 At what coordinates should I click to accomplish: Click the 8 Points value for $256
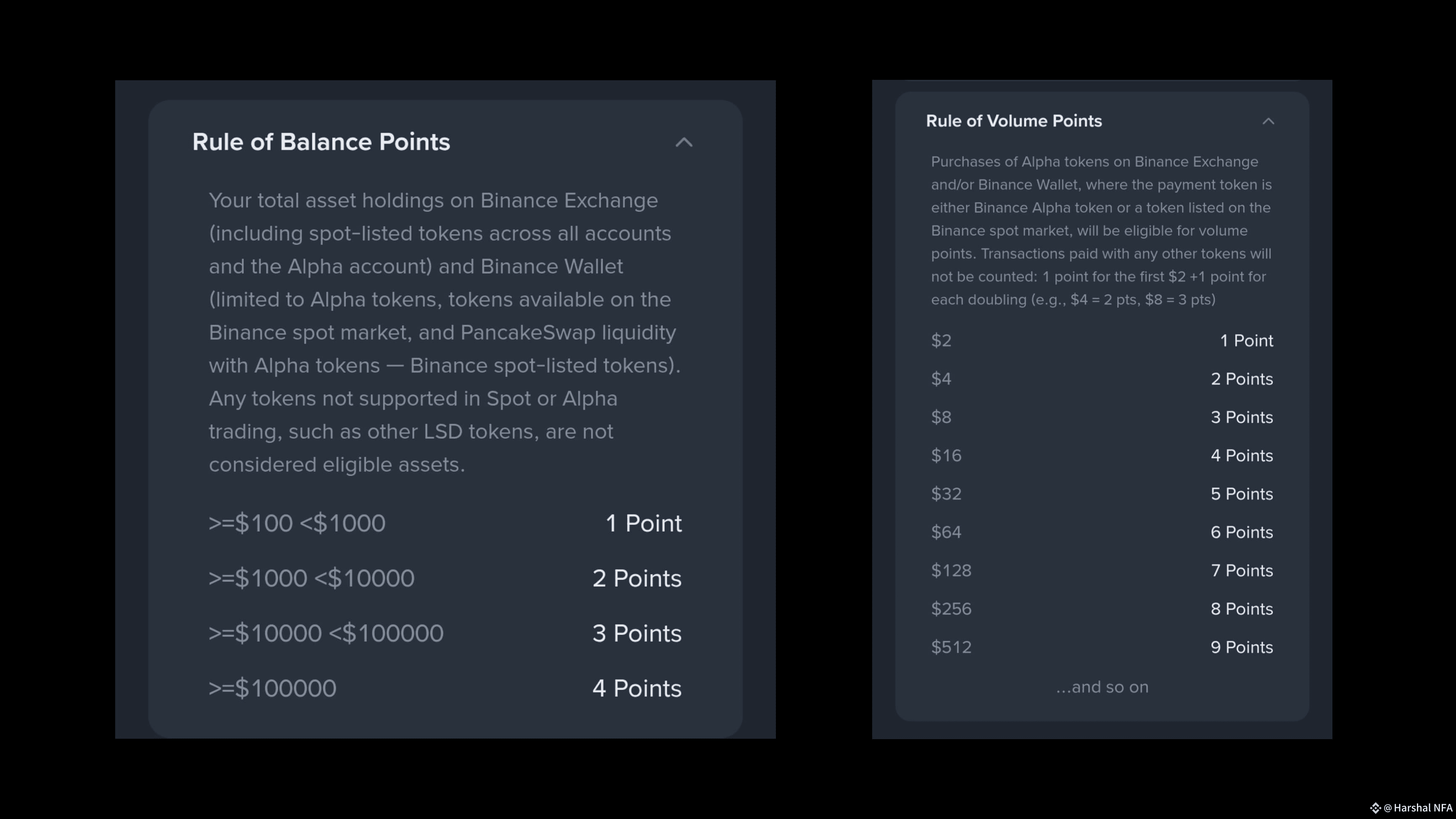coord(1241,609)
